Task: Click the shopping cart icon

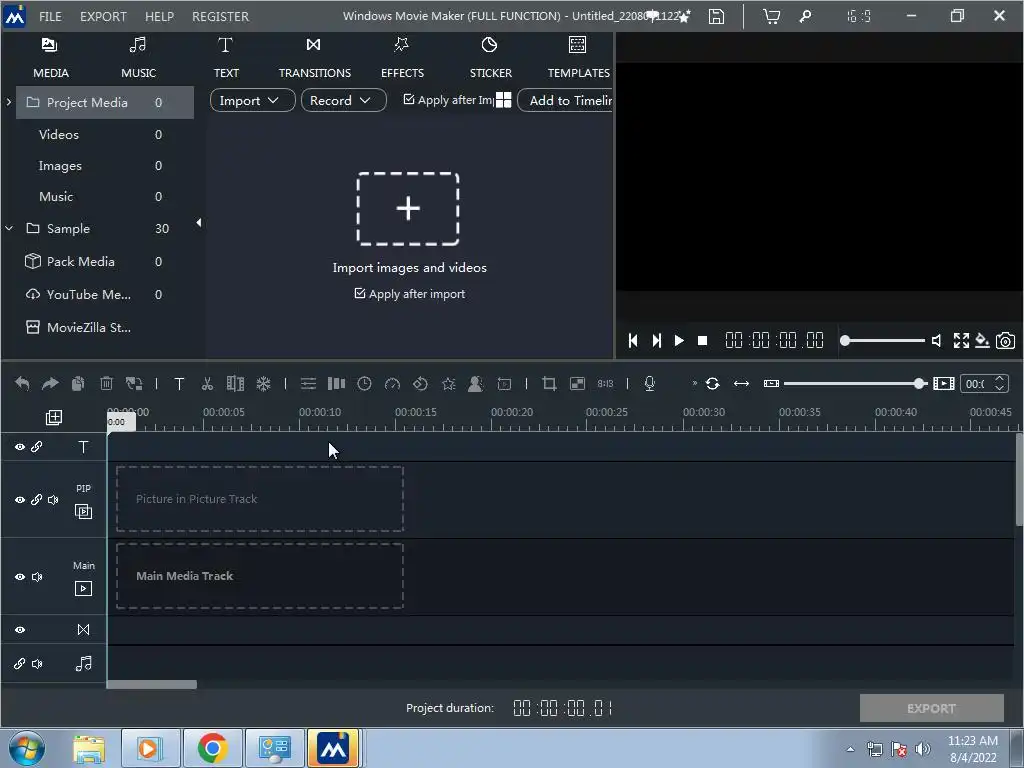Action: (x=771, y=16)
